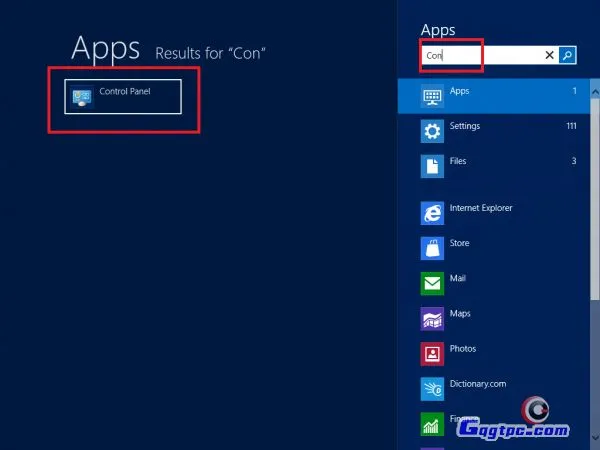Image resolution: width=600 pixels, height=450 pixels.
Task: Open the Control Panel search result tile
Action: click(123, 96)
